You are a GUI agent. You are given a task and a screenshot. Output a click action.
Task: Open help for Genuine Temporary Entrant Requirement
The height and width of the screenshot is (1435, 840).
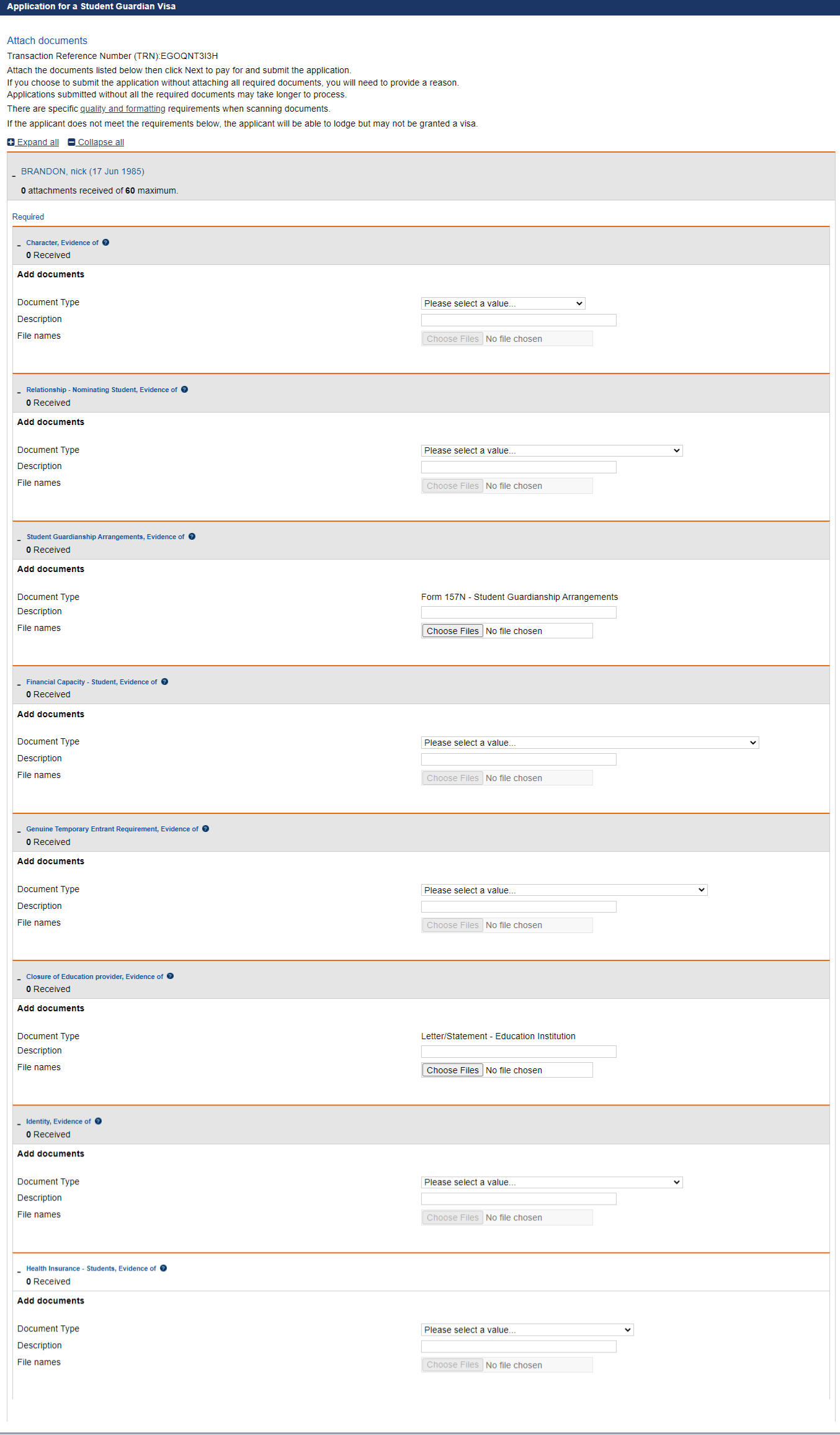click(x=205, y=829)
